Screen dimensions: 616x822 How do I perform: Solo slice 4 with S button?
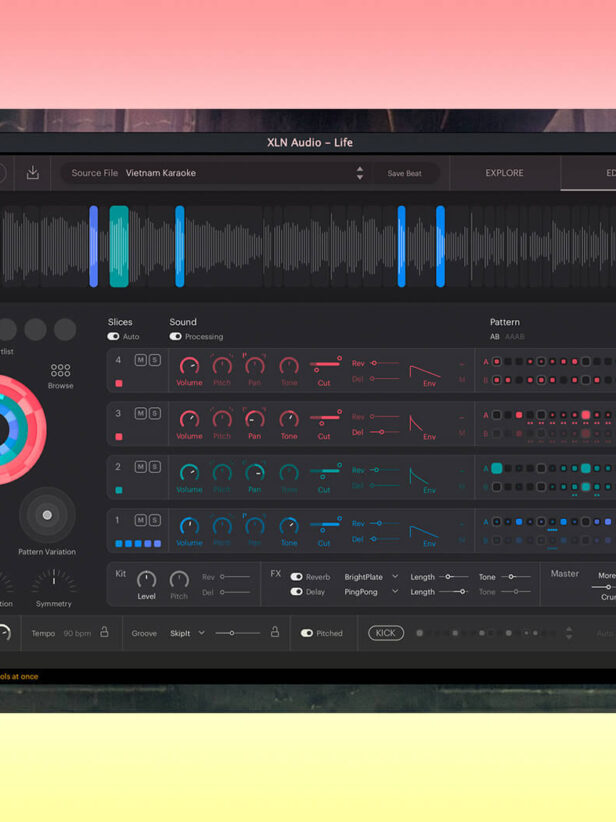pyautogui.click(x=155, y=360)
